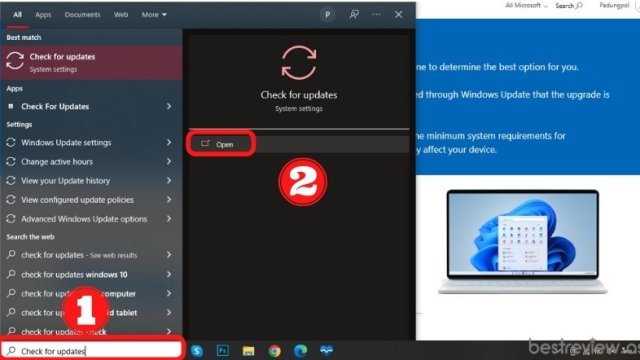640x360 pixels.
Task: Click inside the Check for updates search box
Action: click(92, 350)
